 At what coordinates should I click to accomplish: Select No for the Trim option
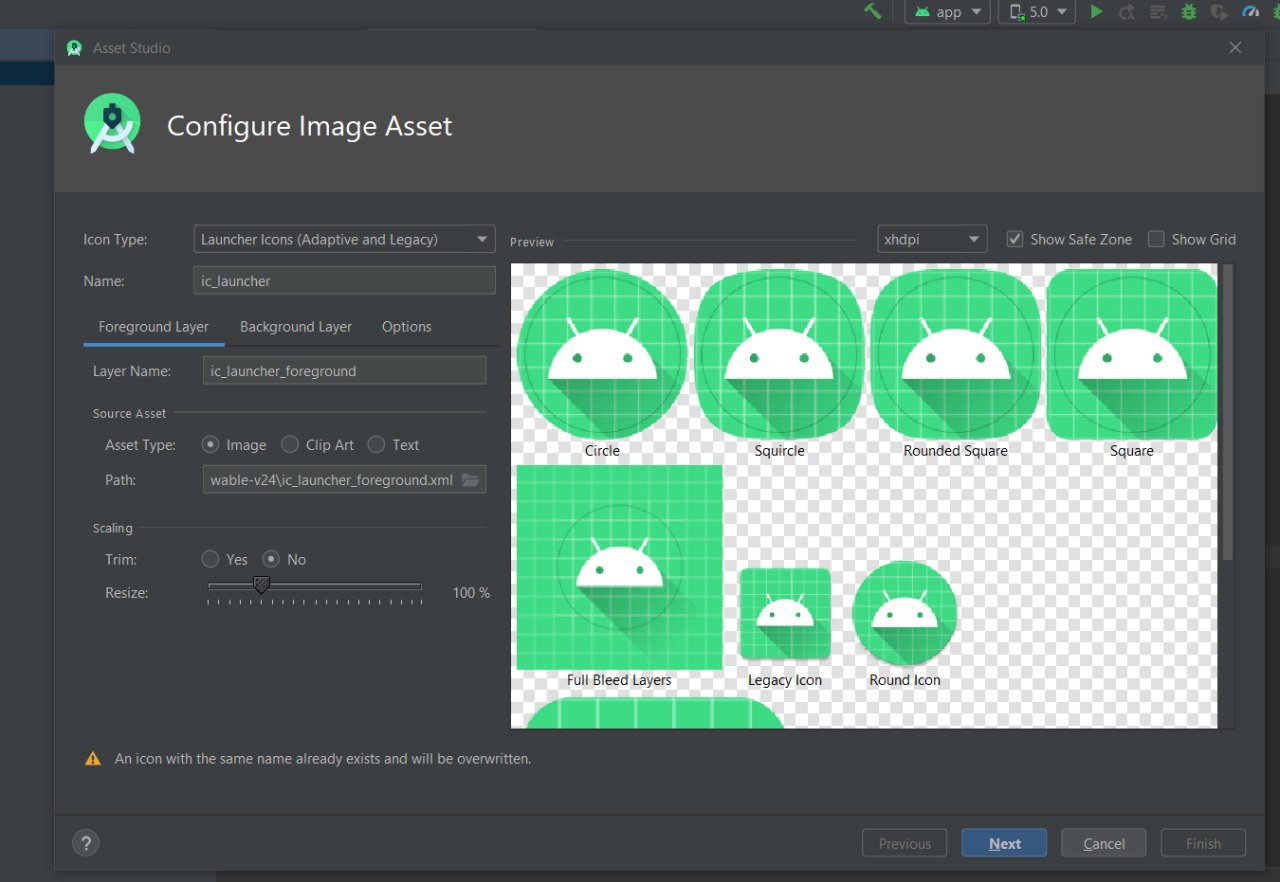coord(271,559)
